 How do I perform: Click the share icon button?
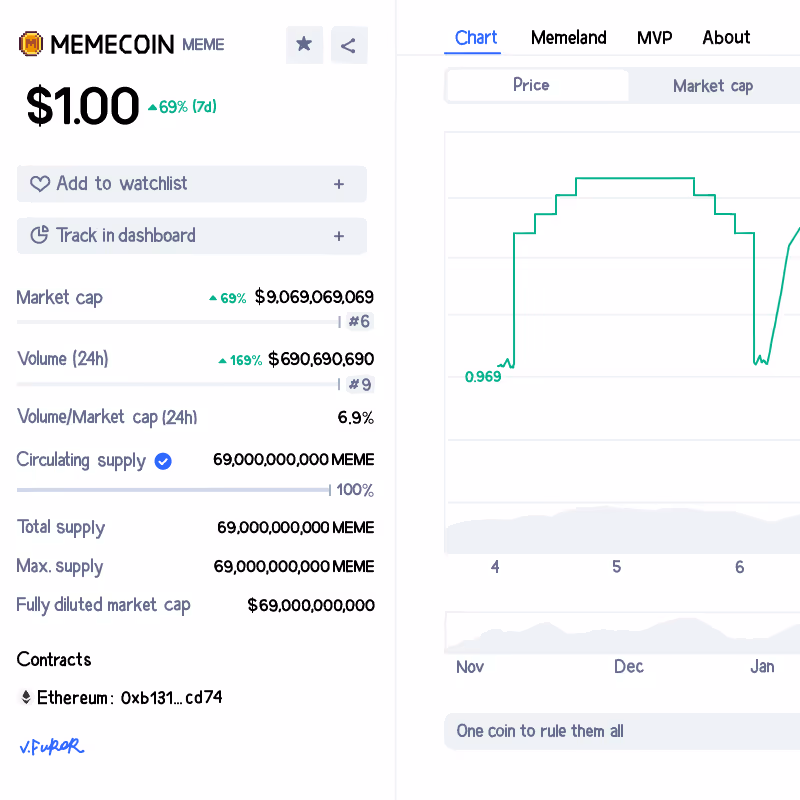pyautogui.click(x=348, y=45)
